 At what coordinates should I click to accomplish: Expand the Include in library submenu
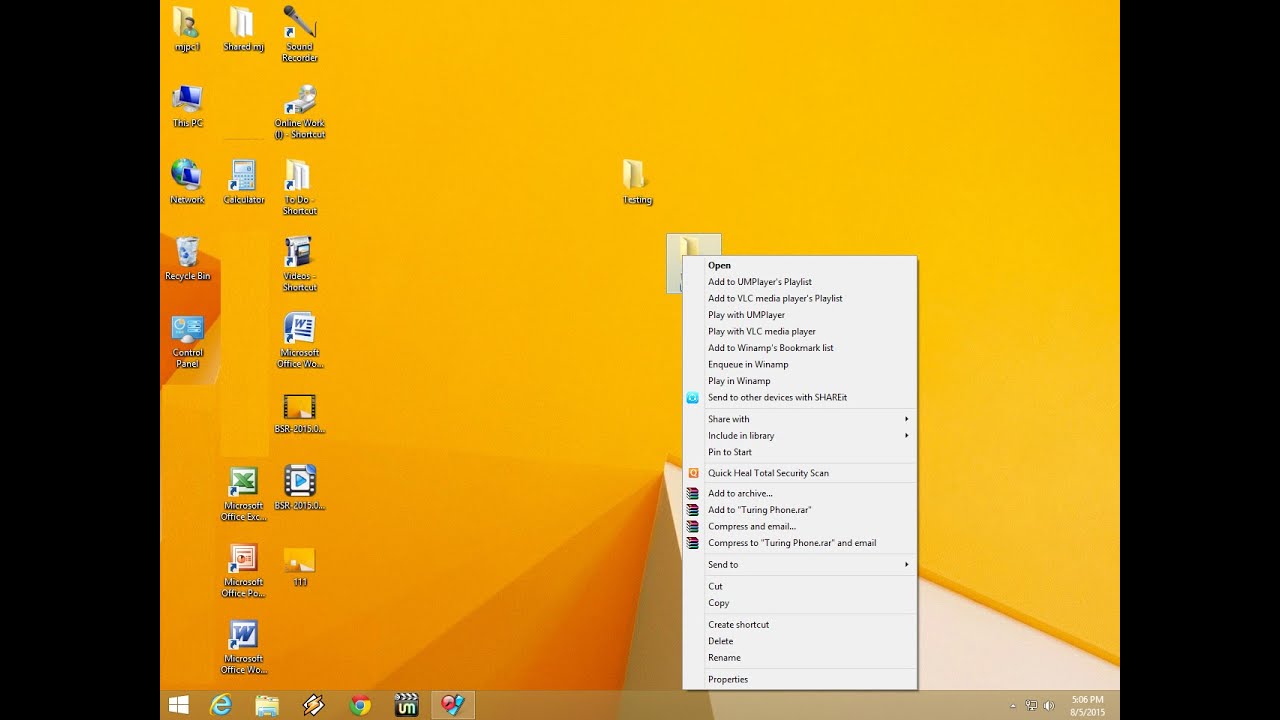click(x=799, y=435)
